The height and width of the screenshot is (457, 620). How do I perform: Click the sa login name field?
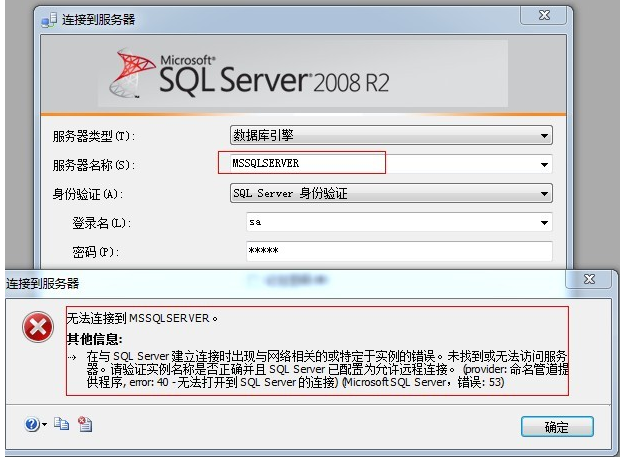click(x=390, y=223)
